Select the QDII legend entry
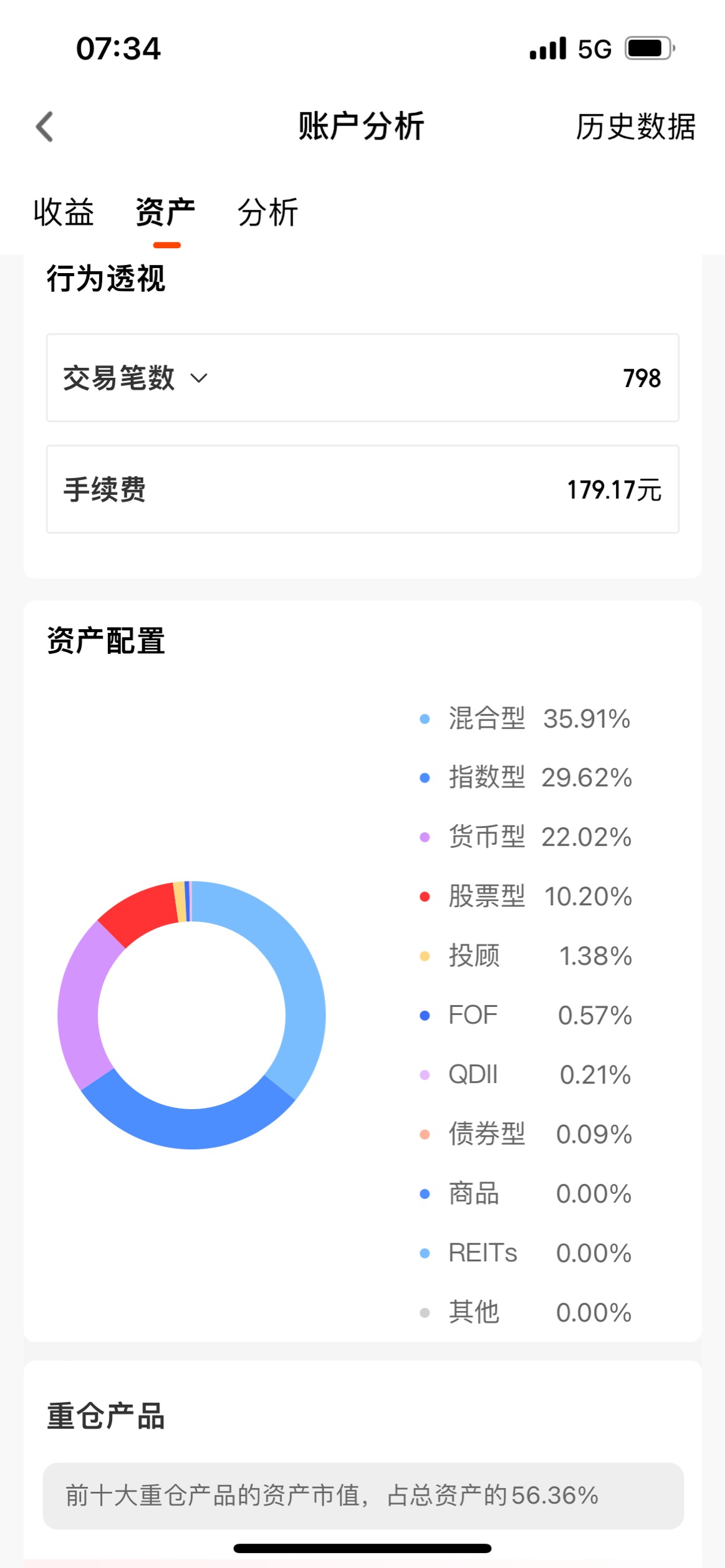 [526, 1075]
